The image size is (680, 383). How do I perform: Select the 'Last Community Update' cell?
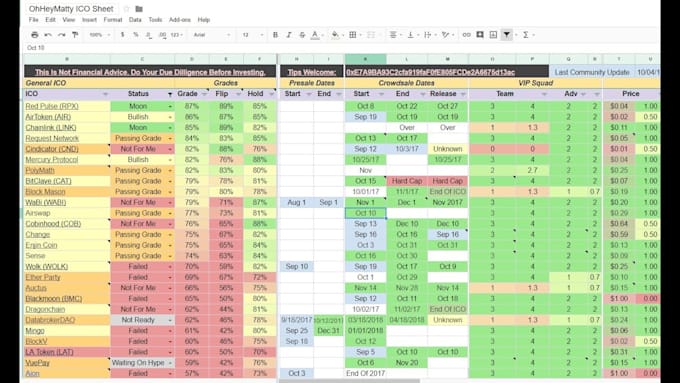pyautogui.click(x=592, y=72)
